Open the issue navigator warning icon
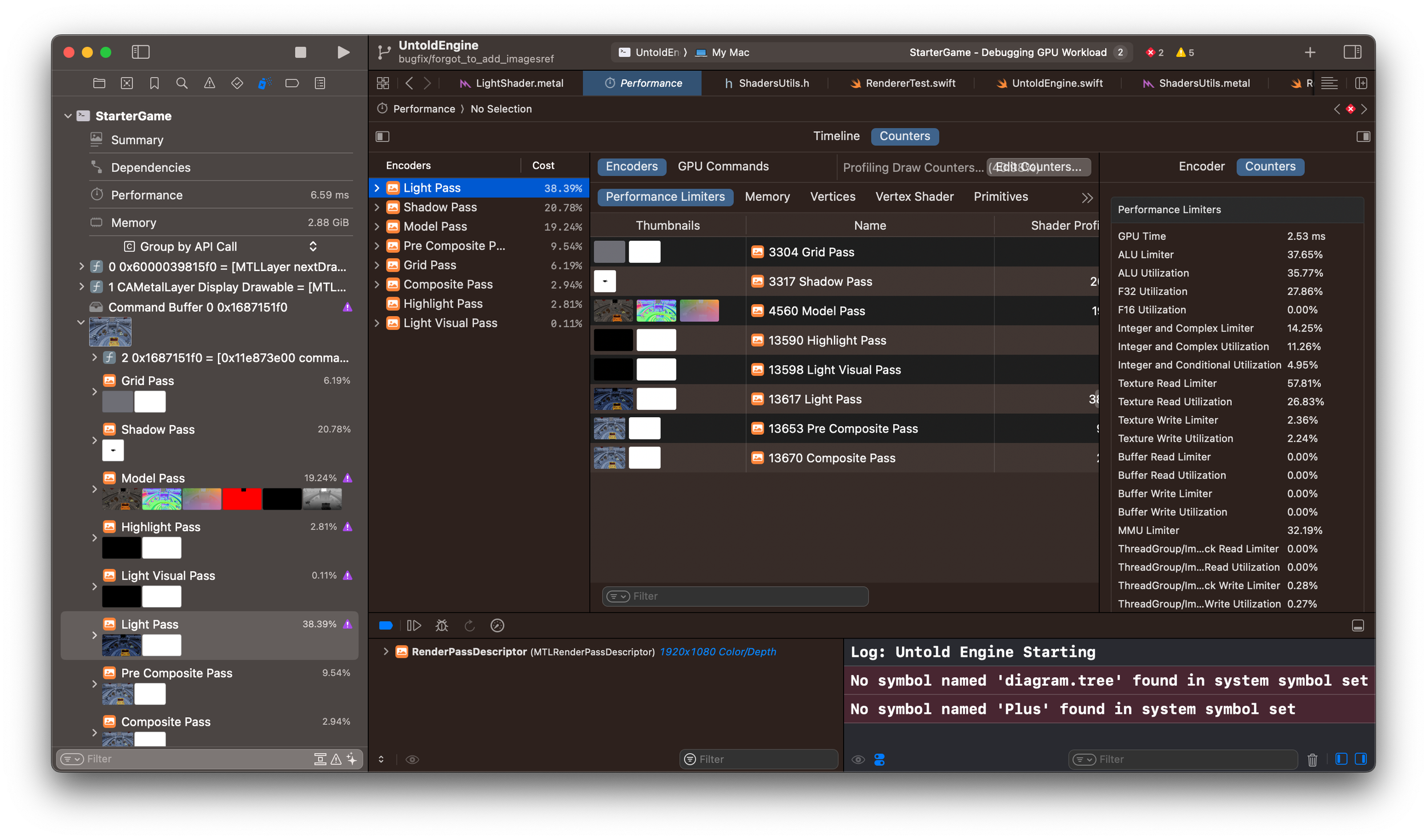 pos(209,83)
